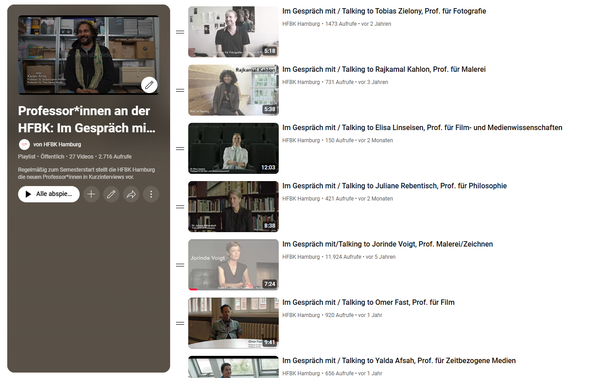Click the red watch progress bar on Voigt thumbnail
This screenshot has width=600, height=378.
point(193,289)
